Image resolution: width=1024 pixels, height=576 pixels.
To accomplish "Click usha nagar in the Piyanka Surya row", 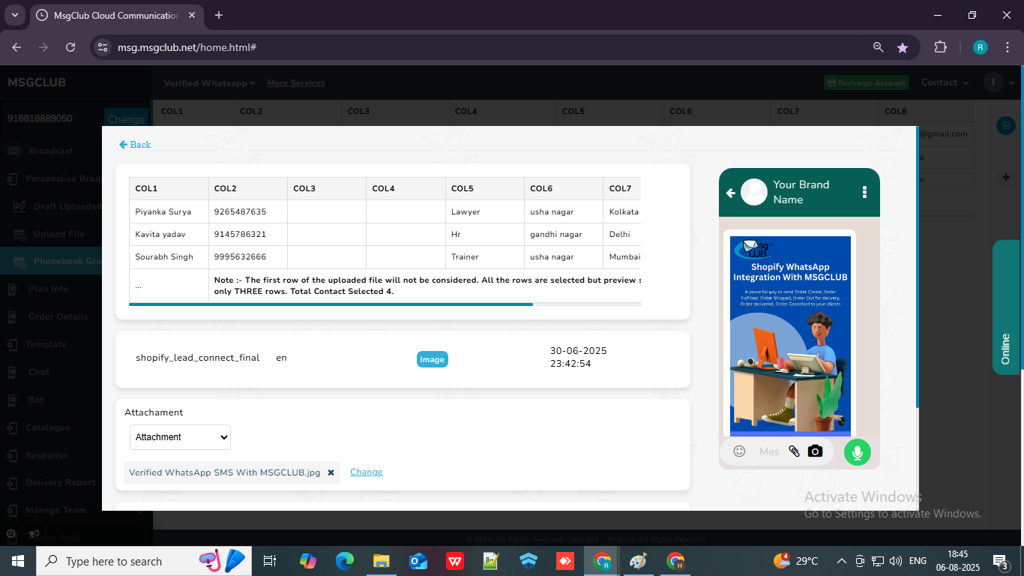I will (x=564, y=212).
